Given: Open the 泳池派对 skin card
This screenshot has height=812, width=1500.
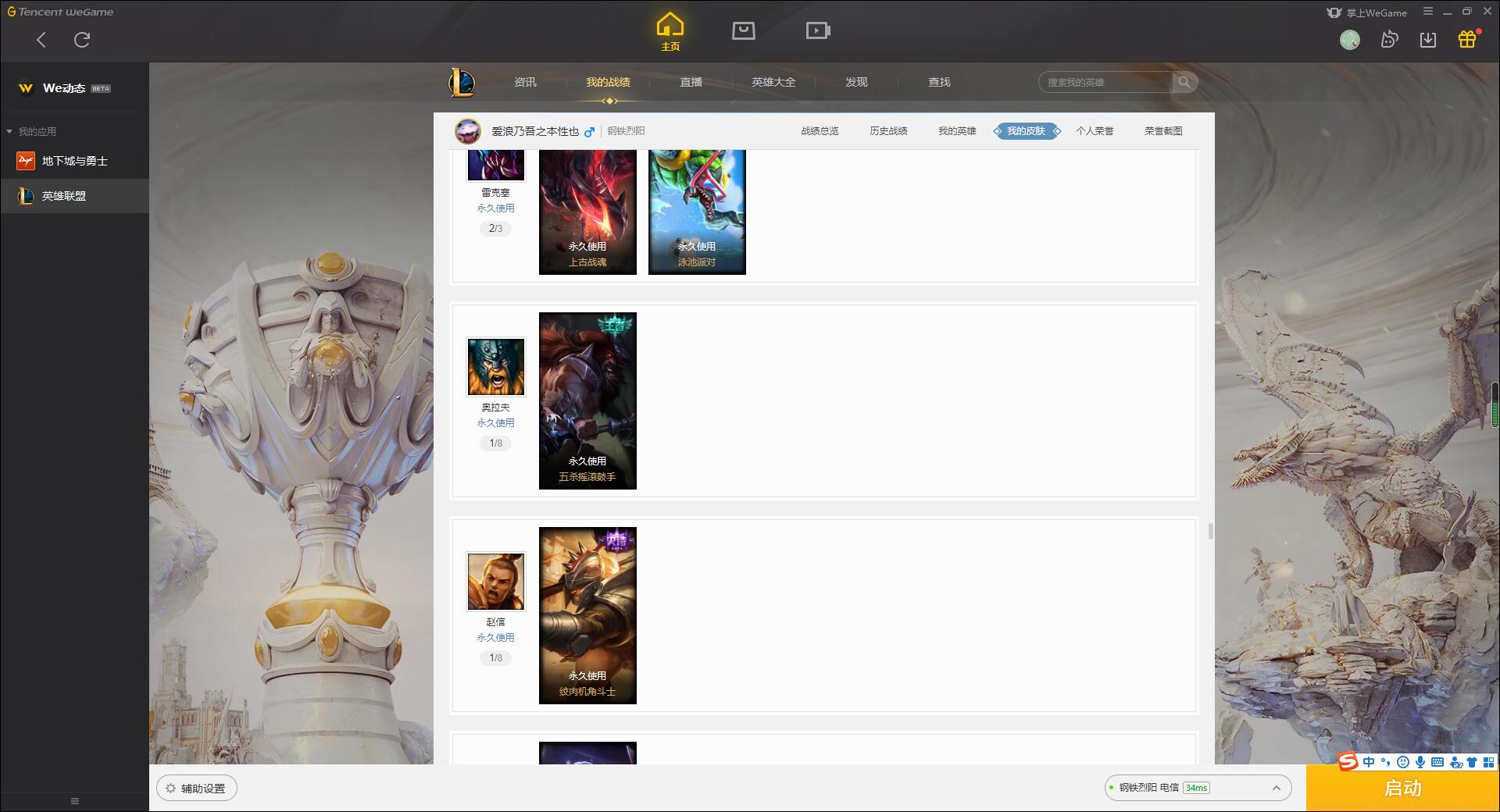Looking at the screenshot, I should tap(697, 212).
